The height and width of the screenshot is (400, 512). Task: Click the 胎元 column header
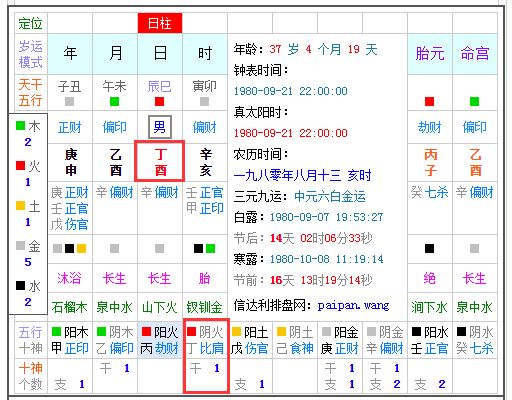[x=430, y=54]
